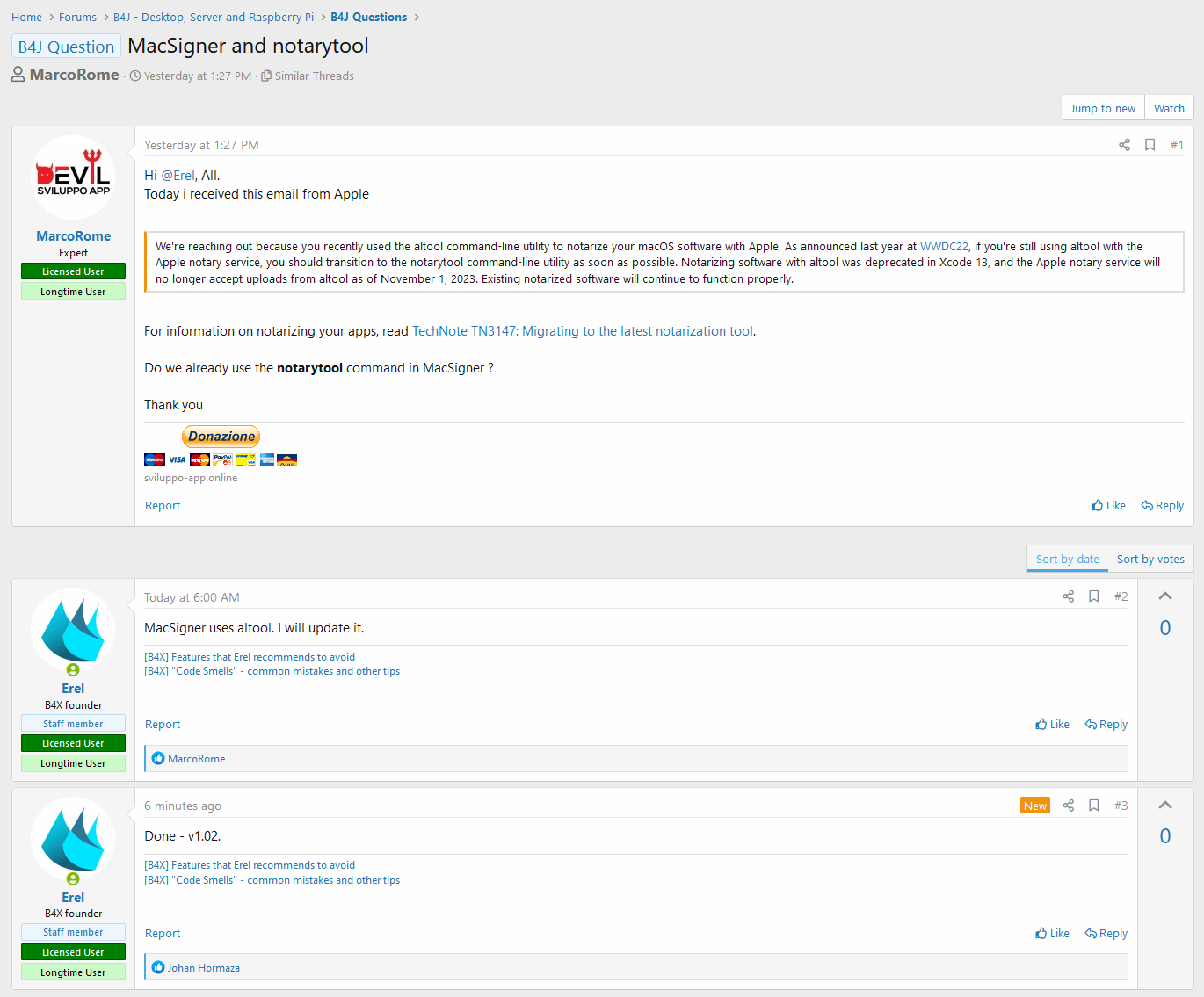Open Johan Hormaza in post #3 likes bar
The image size is (1204, 997).
203,968
